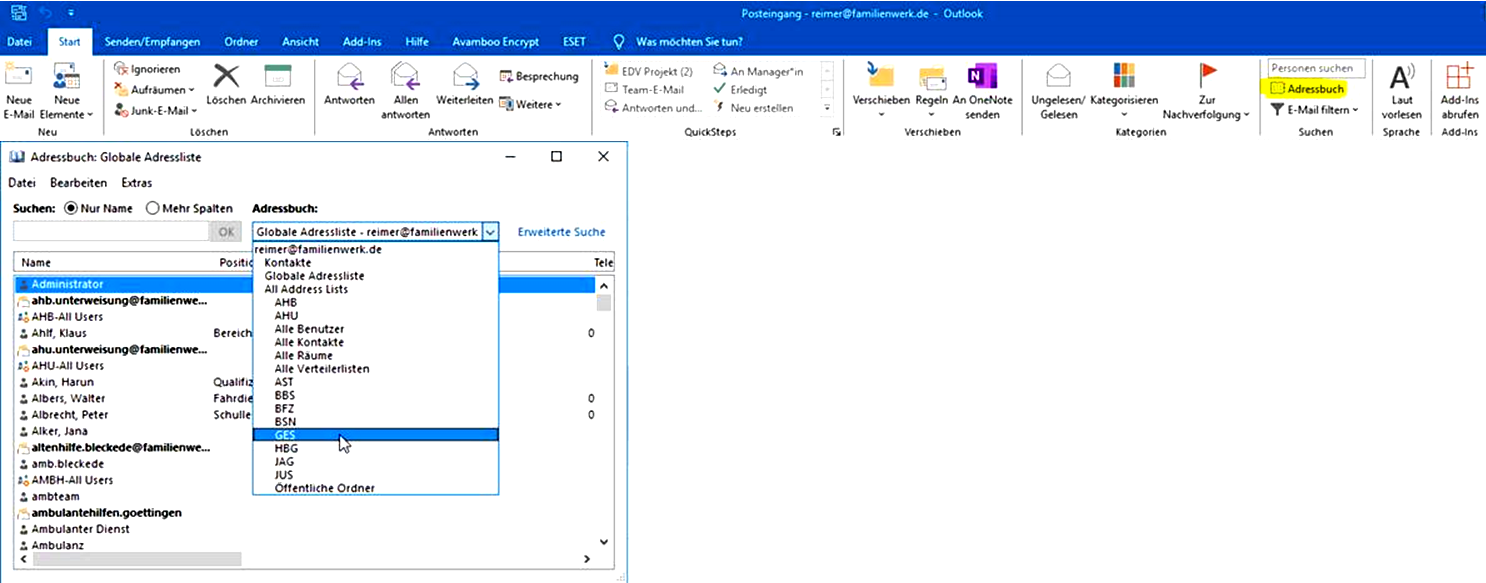Viewport: 1486px width, 583px height.
Task: Archive the message with Archivieren
Action: (x=278, y=84)
